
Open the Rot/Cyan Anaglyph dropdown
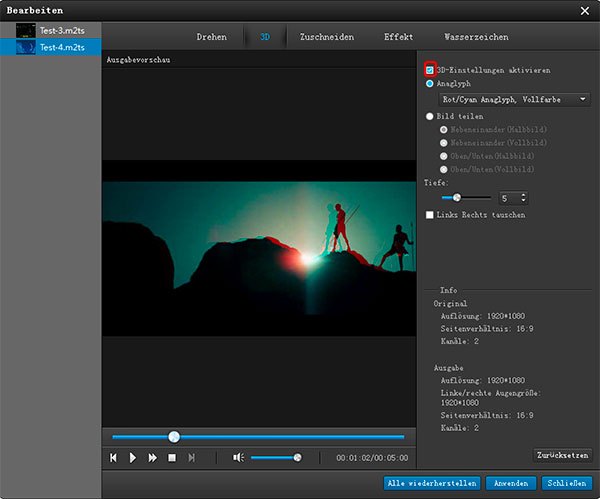(x=514, y=99)
